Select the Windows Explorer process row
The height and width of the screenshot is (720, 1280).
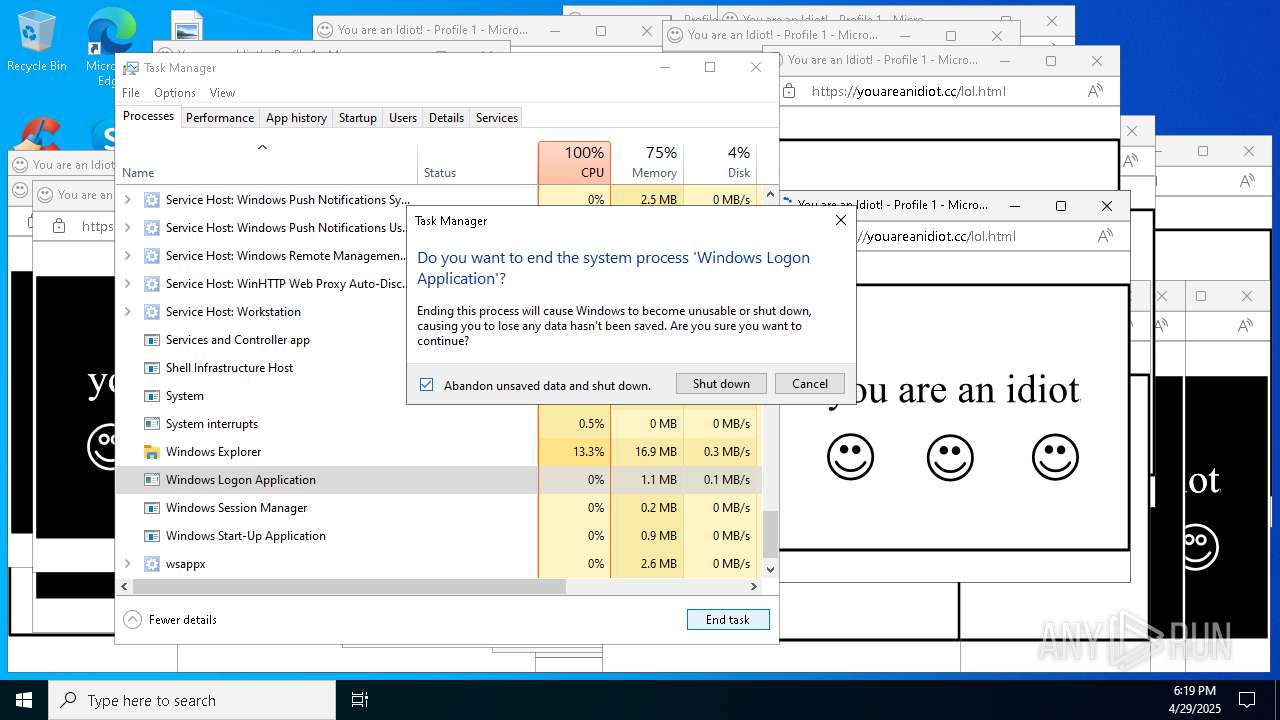pos(438,452)
